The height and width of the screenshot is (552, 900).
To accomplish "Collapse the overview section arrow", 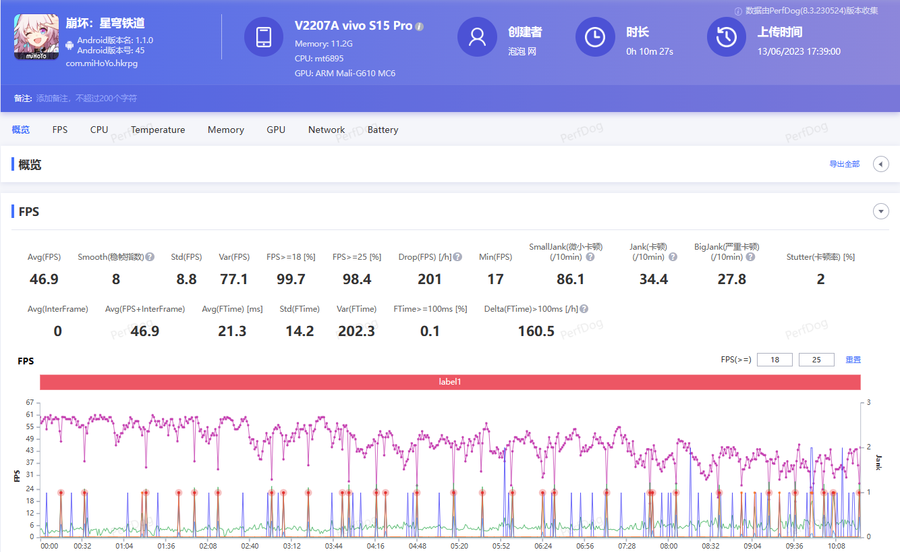I will pyautogui.click(x=880, y=164).
